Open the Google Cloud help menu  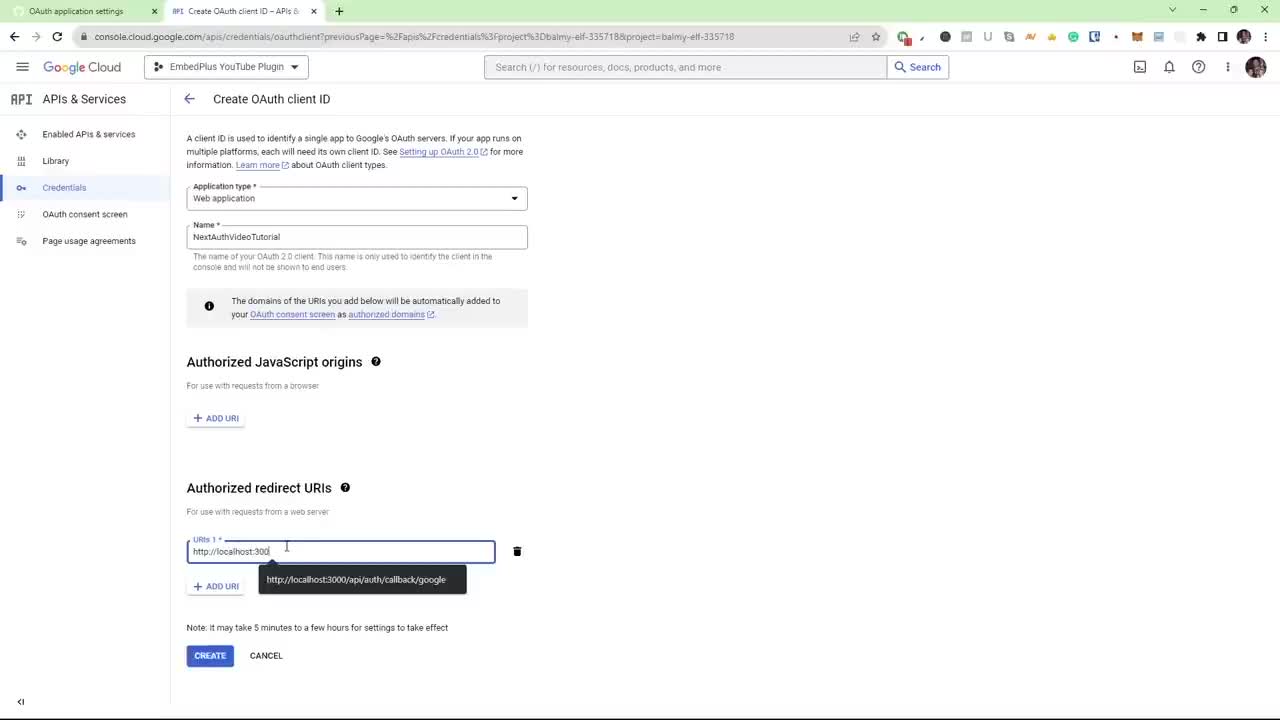(1199, 67)
